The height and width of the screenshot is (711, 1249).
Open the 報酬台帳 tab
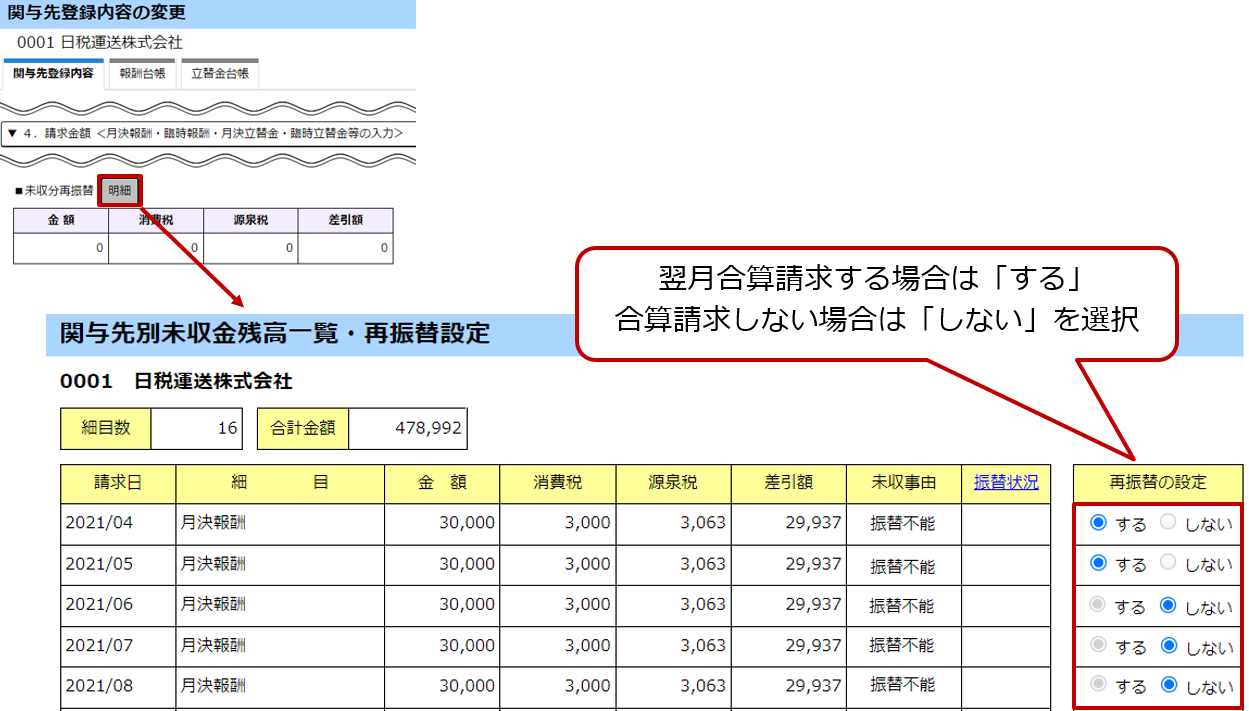pos(142,74)
